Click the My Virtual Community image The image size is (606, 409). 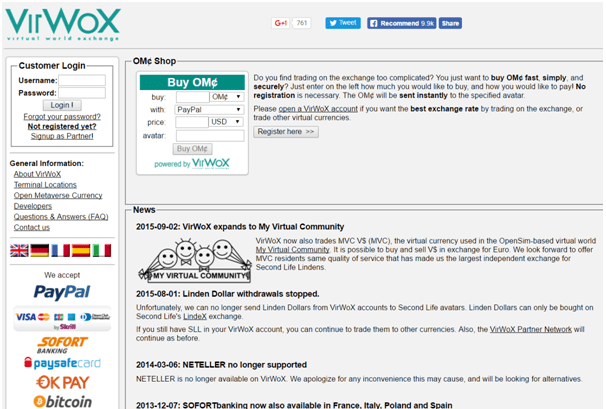pyautogui.click(x=195, y=261)
